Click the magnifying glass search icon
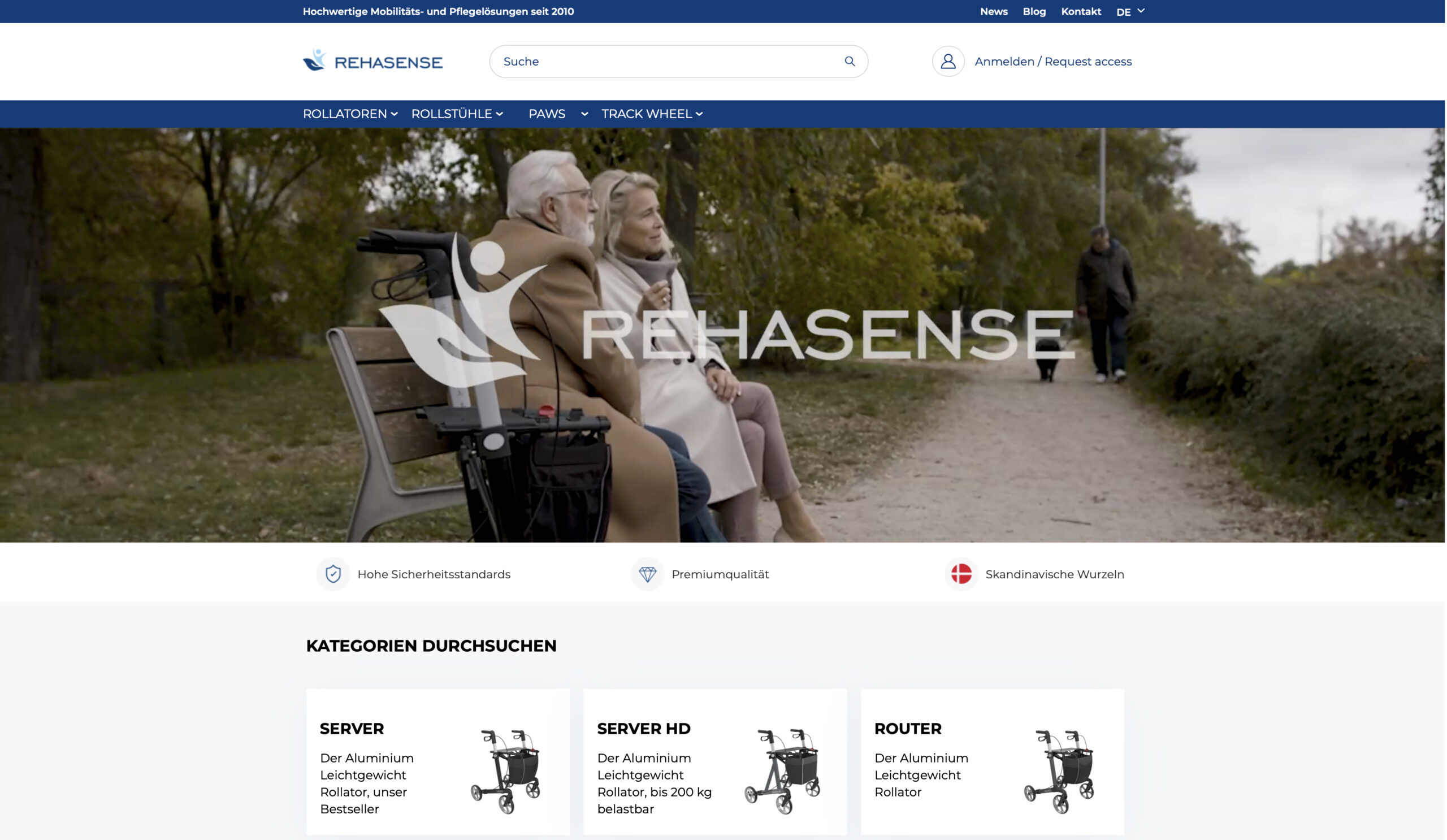 click(x=850, y=62)
